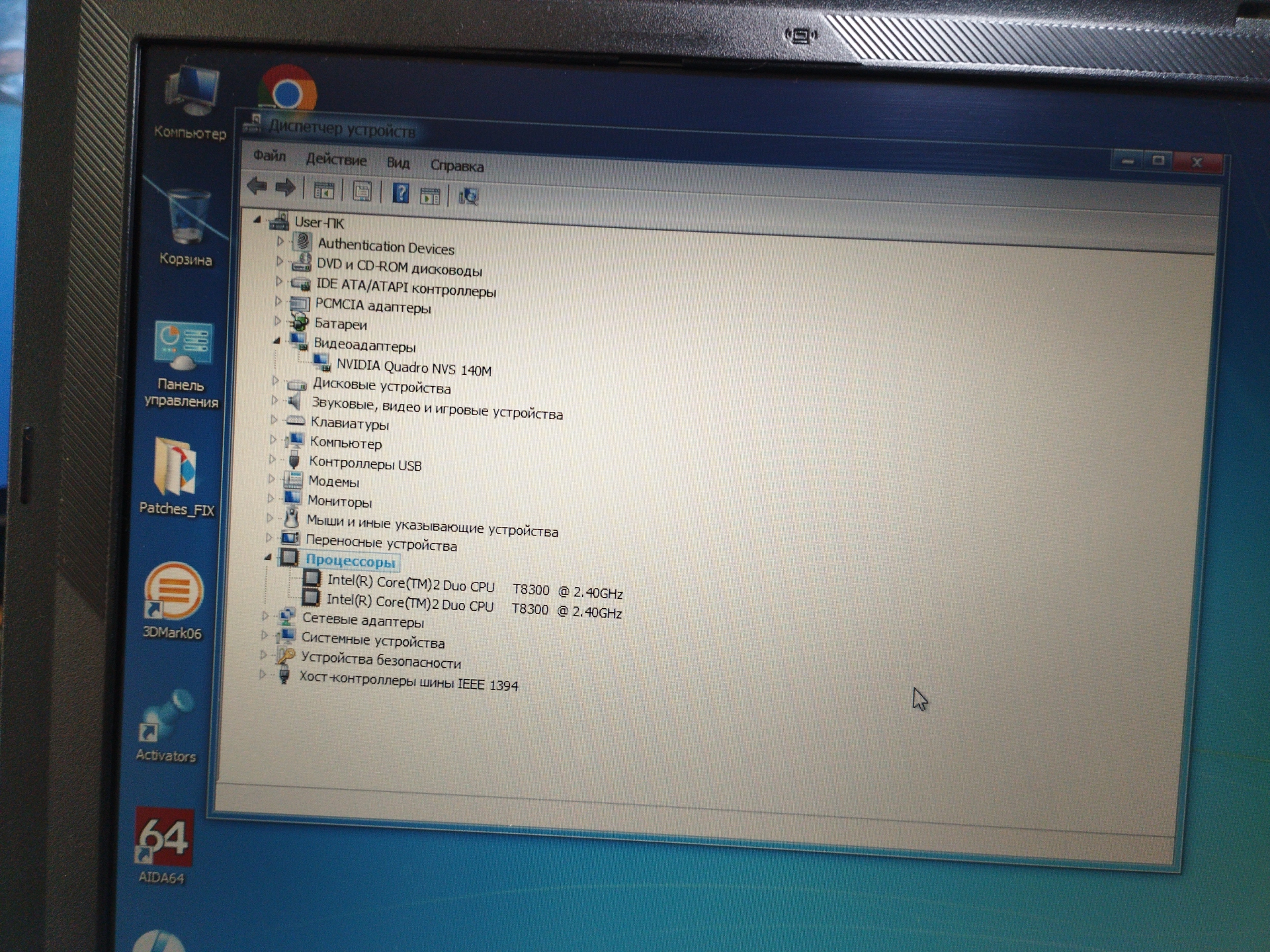Open the Справка menu

point(457,165)
